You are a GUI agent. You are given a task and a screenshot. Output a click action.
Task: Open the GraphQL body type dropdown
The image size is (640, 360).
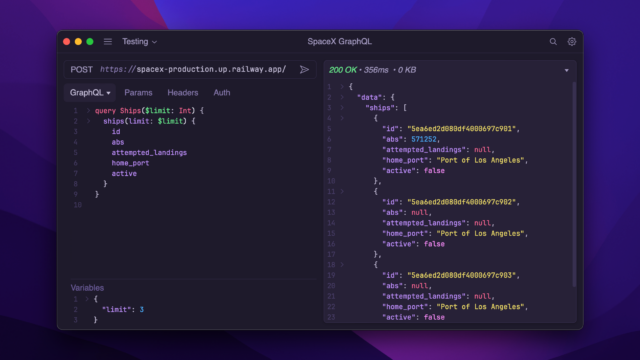tap(90, 93)
